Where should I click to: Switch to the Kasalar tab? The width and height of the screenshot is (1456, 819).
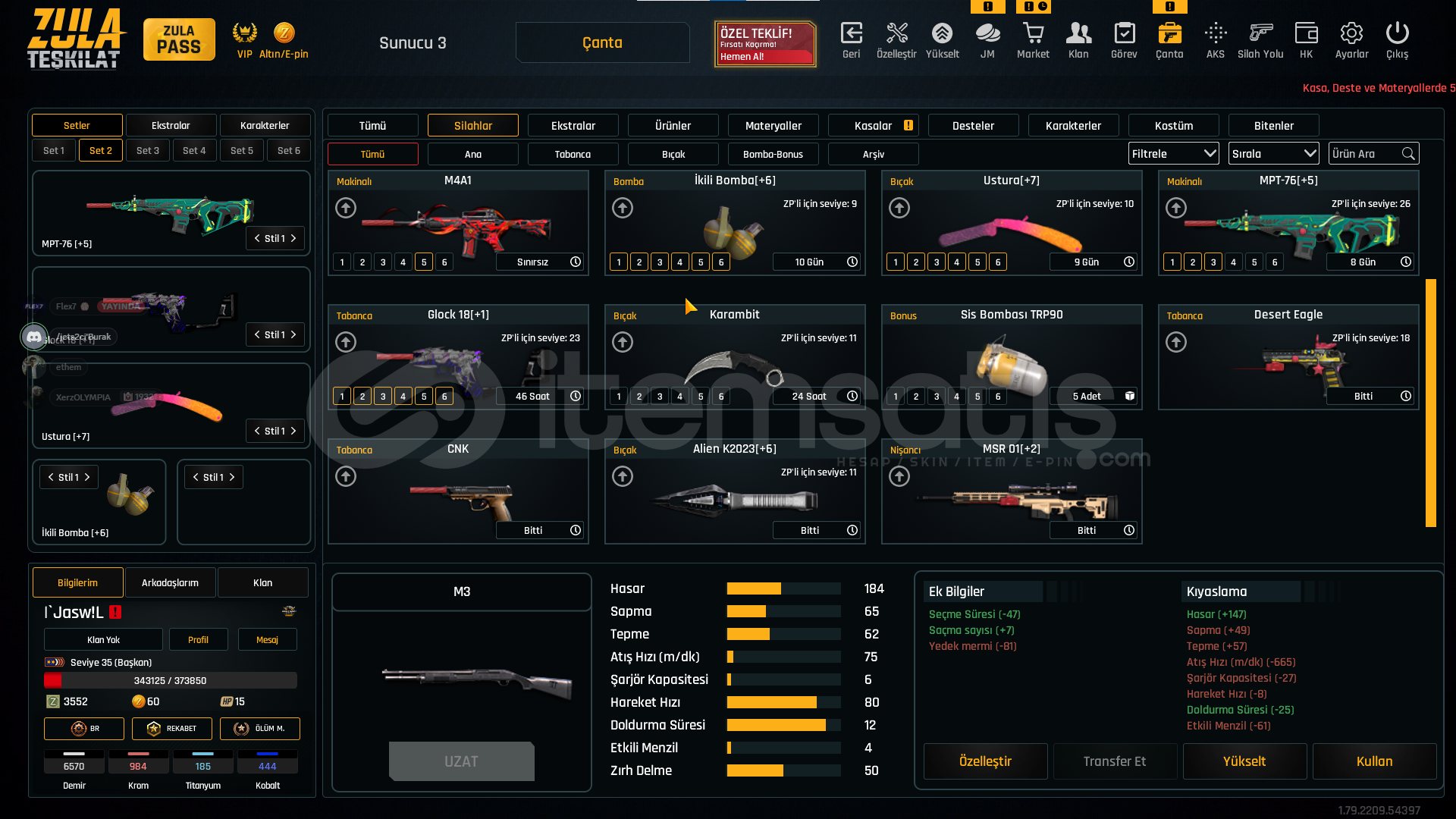(873, 126)
